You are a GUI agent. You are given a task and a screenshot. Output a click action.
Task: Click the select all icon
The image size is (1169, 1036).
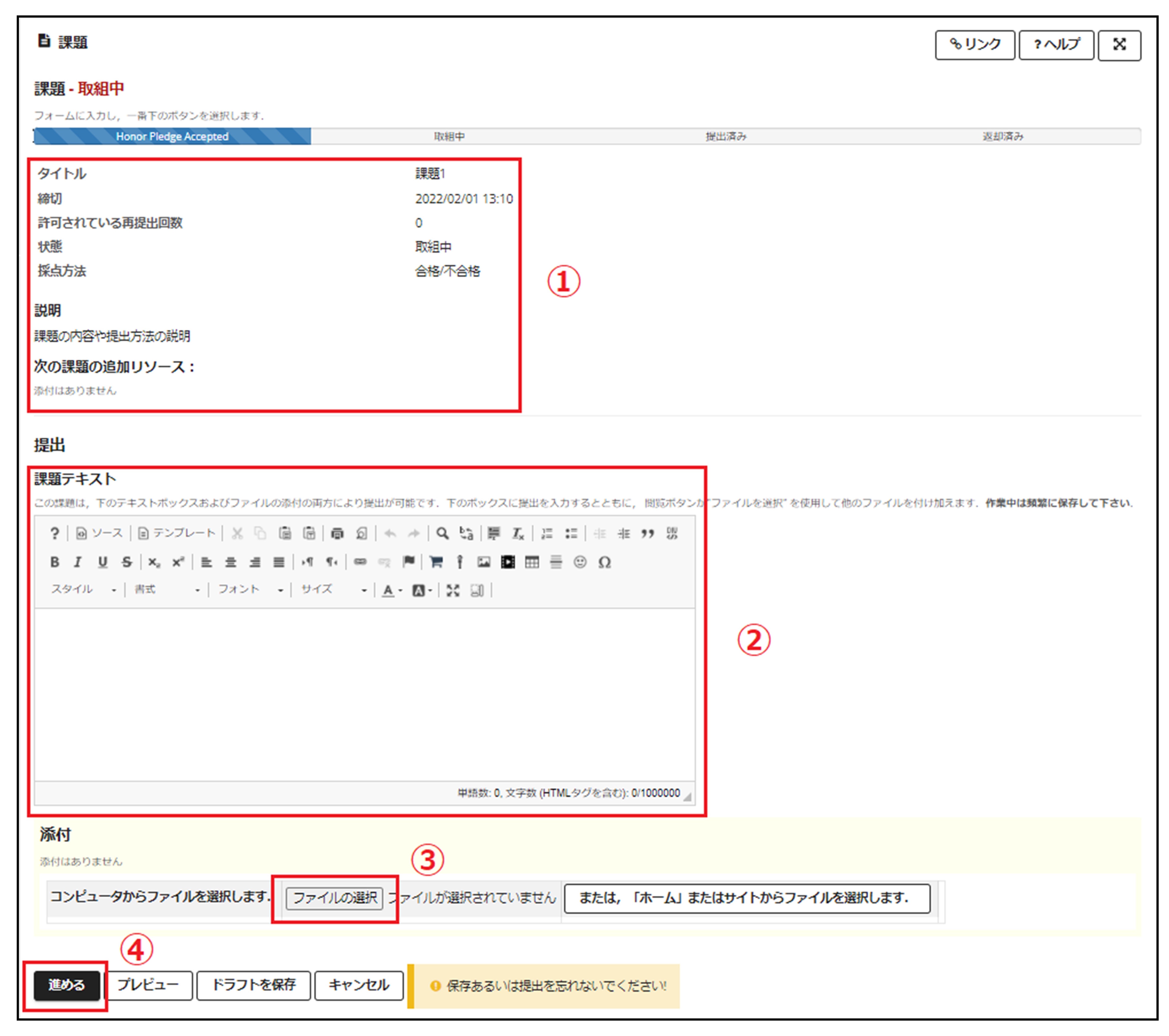pos(494,533)
